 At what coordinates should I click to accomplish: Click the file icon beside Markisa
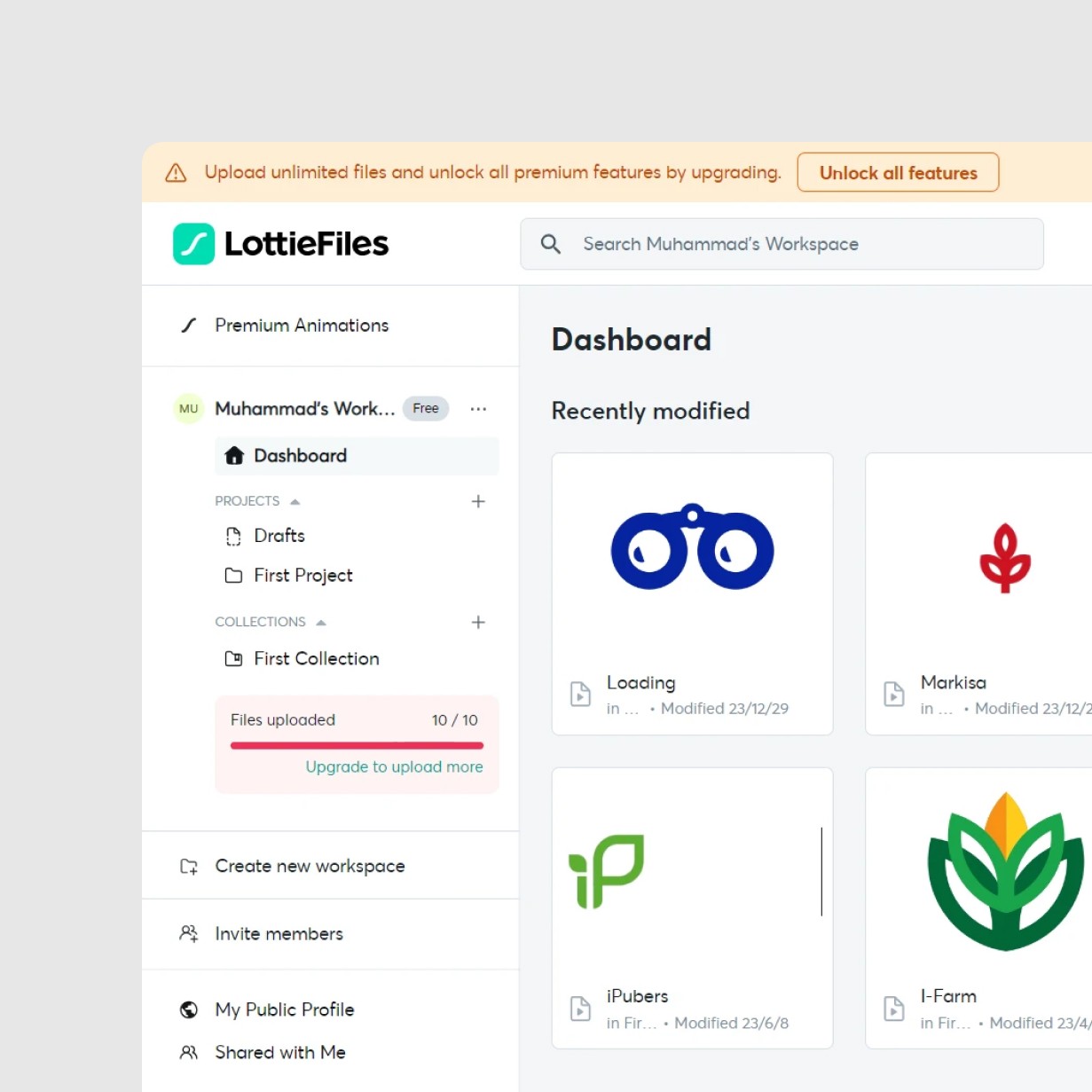[894, 694]
